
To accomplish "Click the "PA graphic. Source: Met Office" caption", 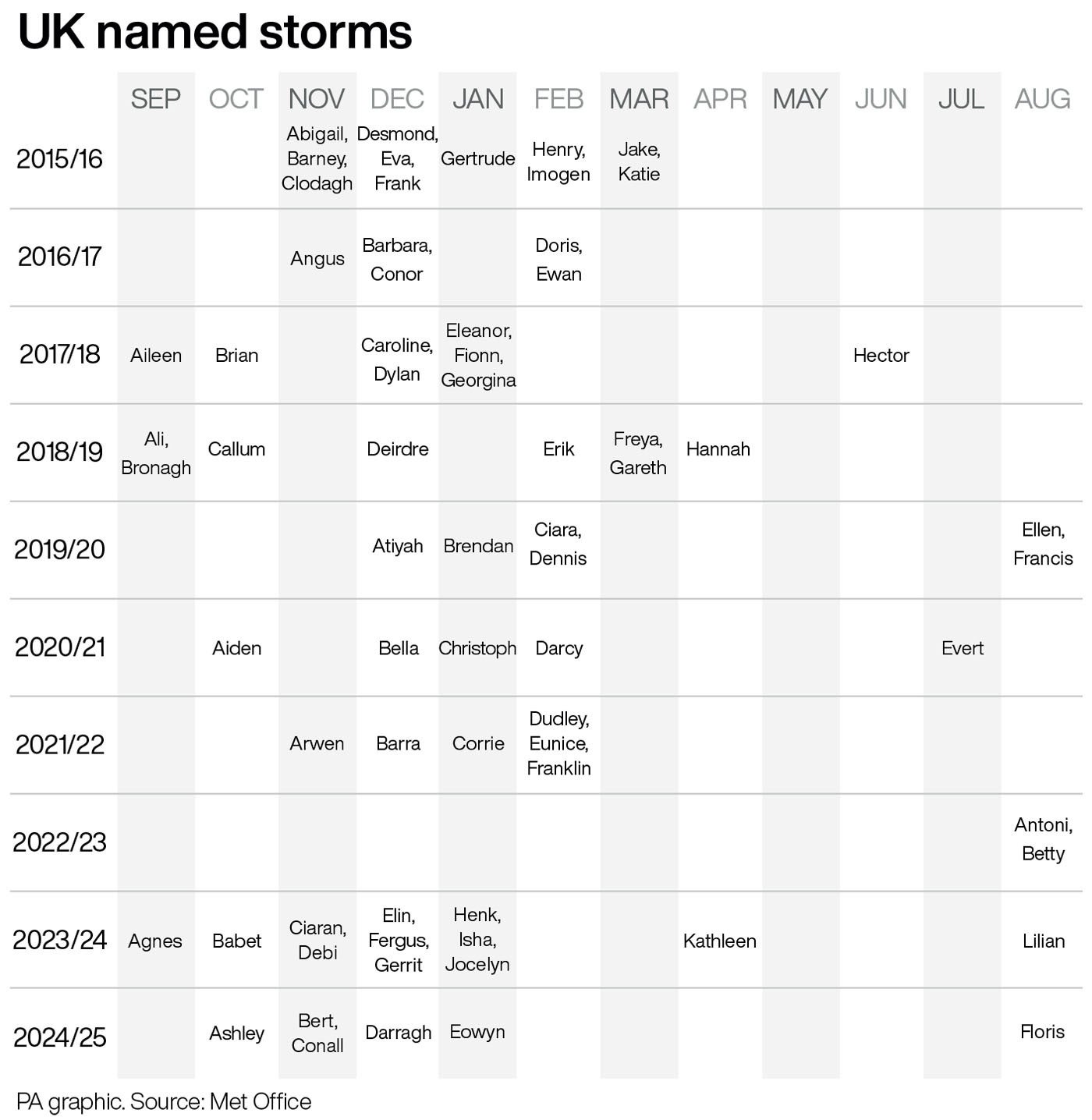I will point(164,1101).
